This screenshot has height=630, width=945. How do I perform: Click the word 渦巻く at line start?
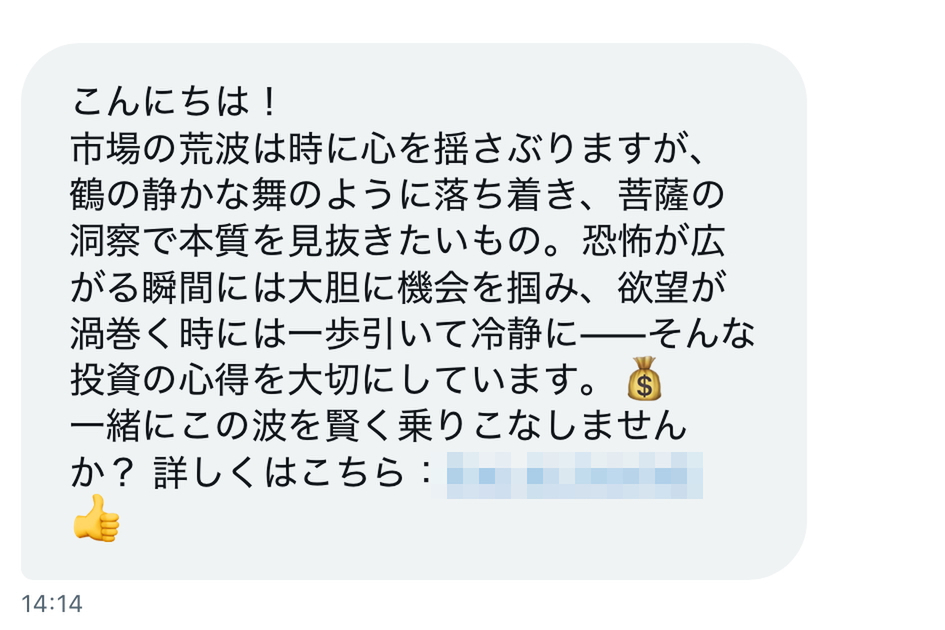coord(124,334)
